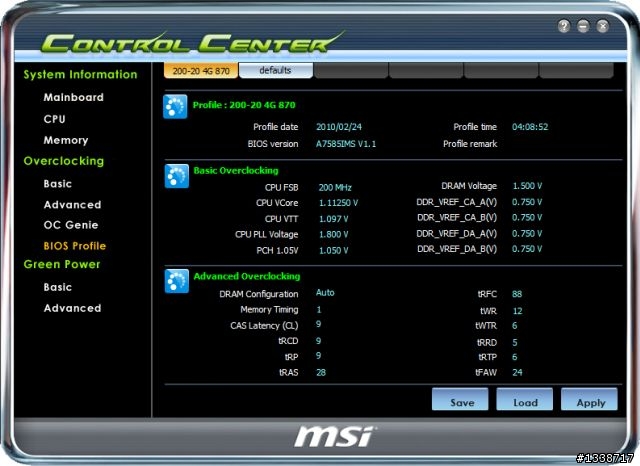Viewport: 640px width, 466px height.
Task: Click CPU FSB value 200 MHz
Action: pyautogui.click(x=335, y=188)
